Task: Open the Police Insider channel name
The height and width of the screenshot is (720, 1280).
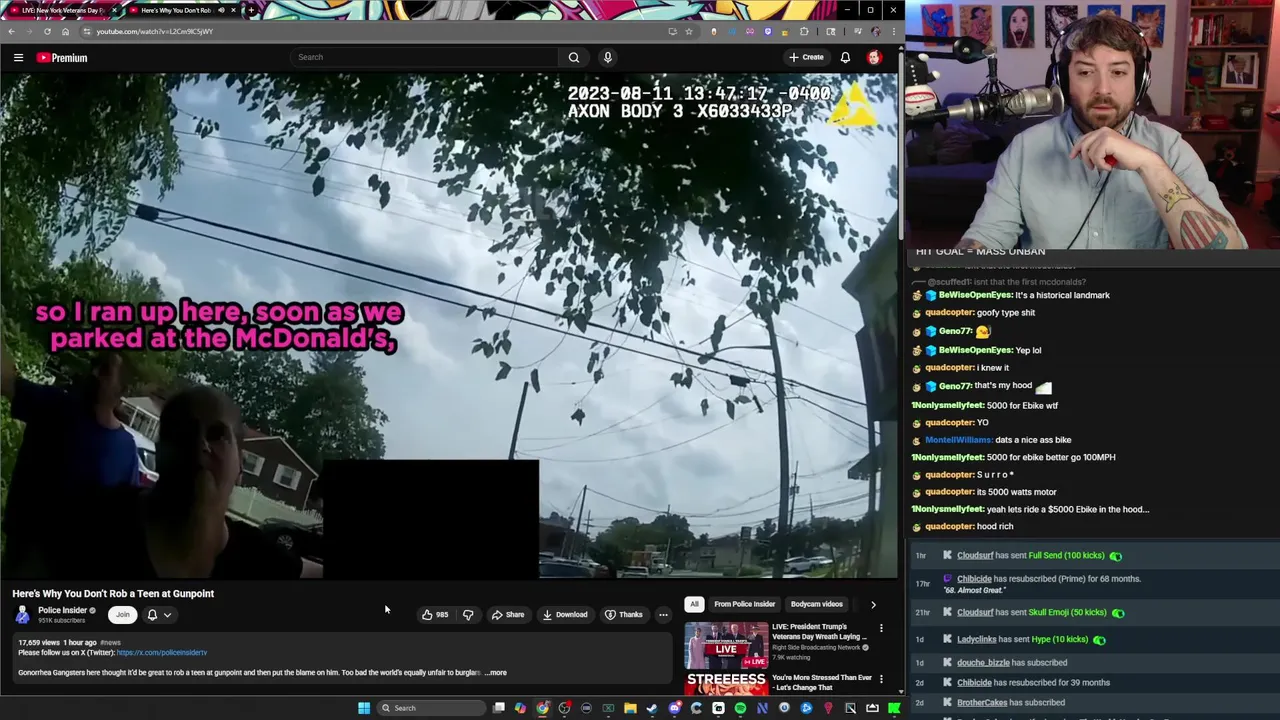Action: point(62,610)
